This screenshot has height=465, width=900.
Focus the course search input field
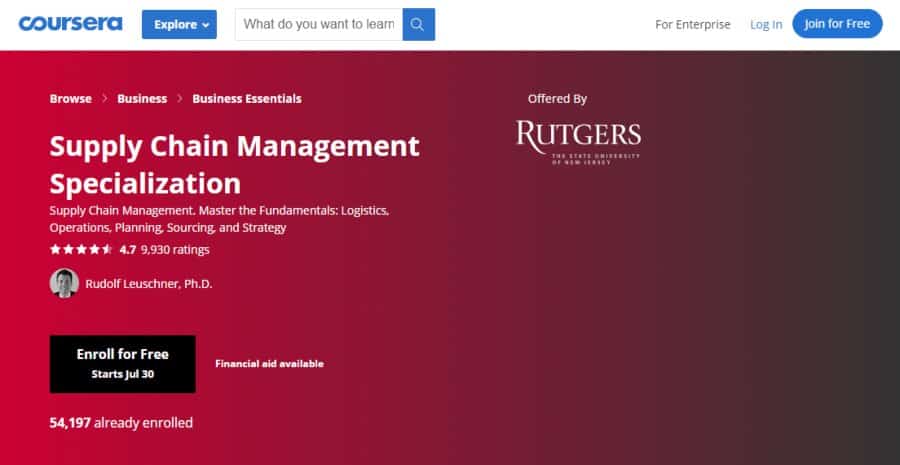pos(319,24)
